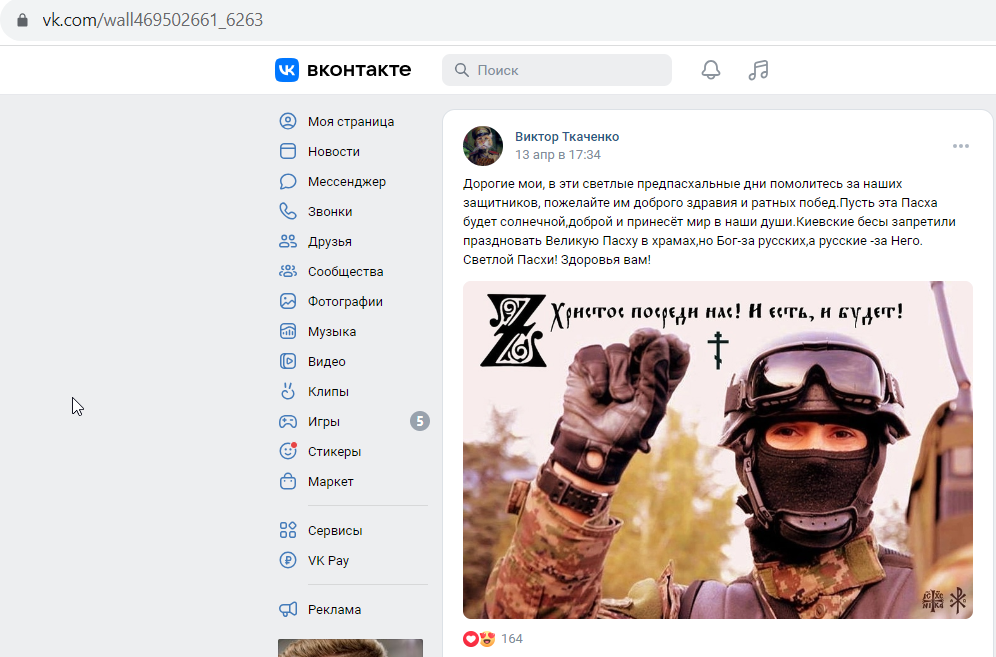The width and height of the screenshot is (996, 657).
Task: Go to the Видео menu item
Action: (326, 362)
